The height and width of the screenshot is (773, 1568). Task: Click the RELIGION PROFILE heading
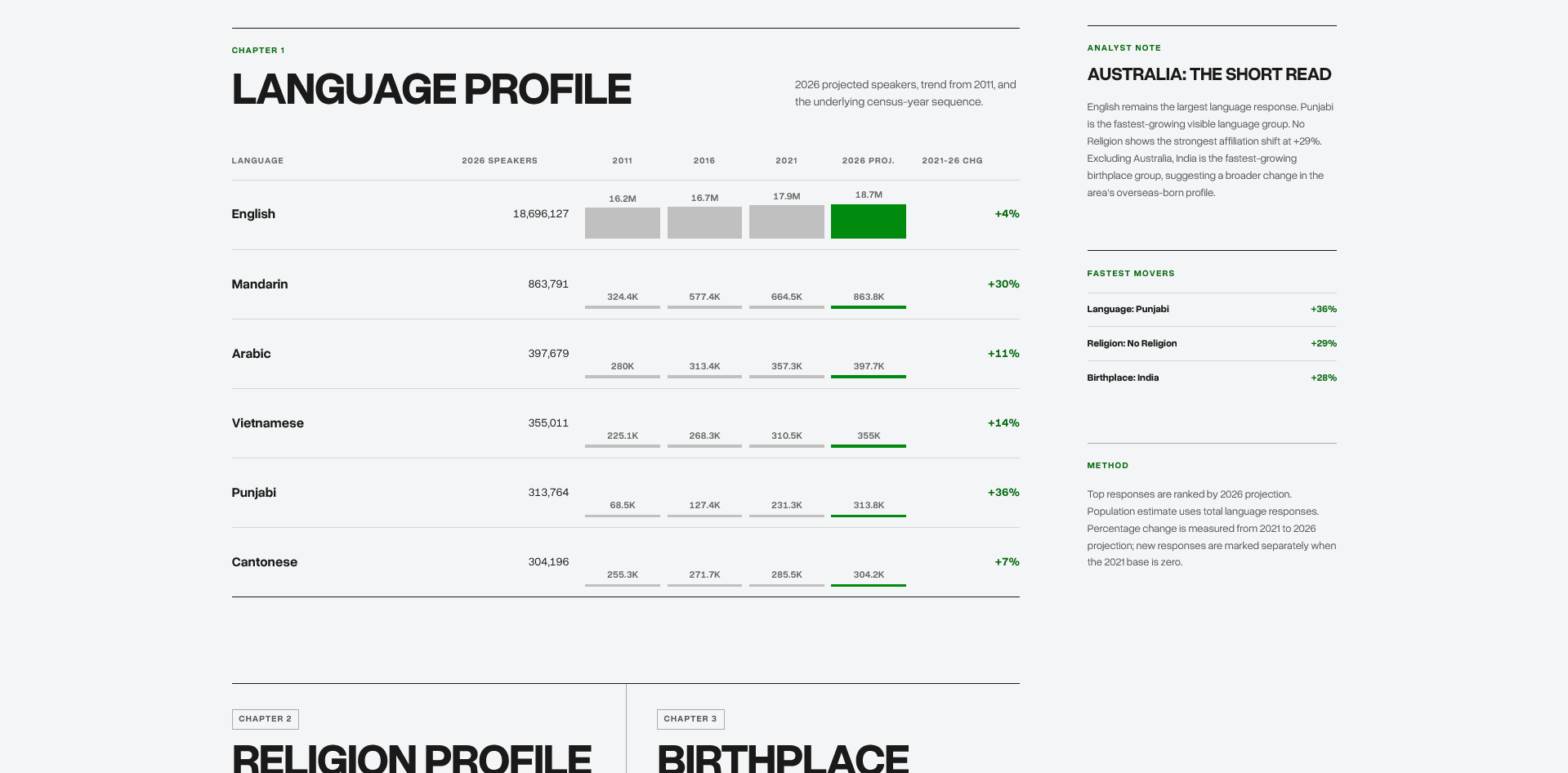(x=412, y=757)
